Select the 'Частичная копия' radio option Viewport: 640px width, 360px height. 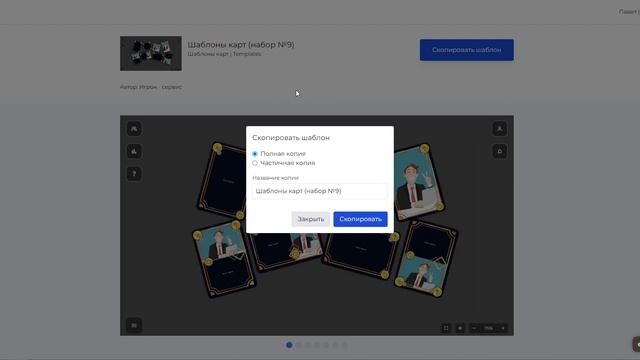pos(255,163)
